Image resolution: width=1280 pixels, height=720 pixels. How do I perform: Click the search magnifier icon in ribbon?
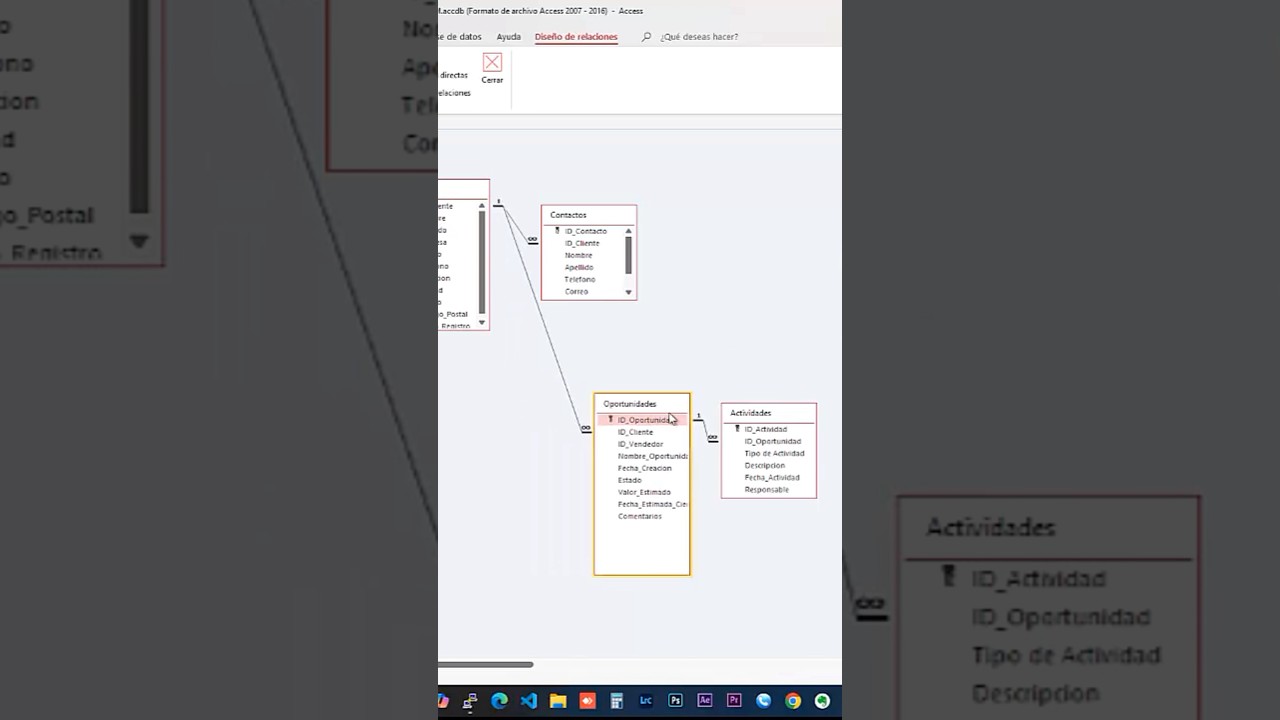[646, 37]
